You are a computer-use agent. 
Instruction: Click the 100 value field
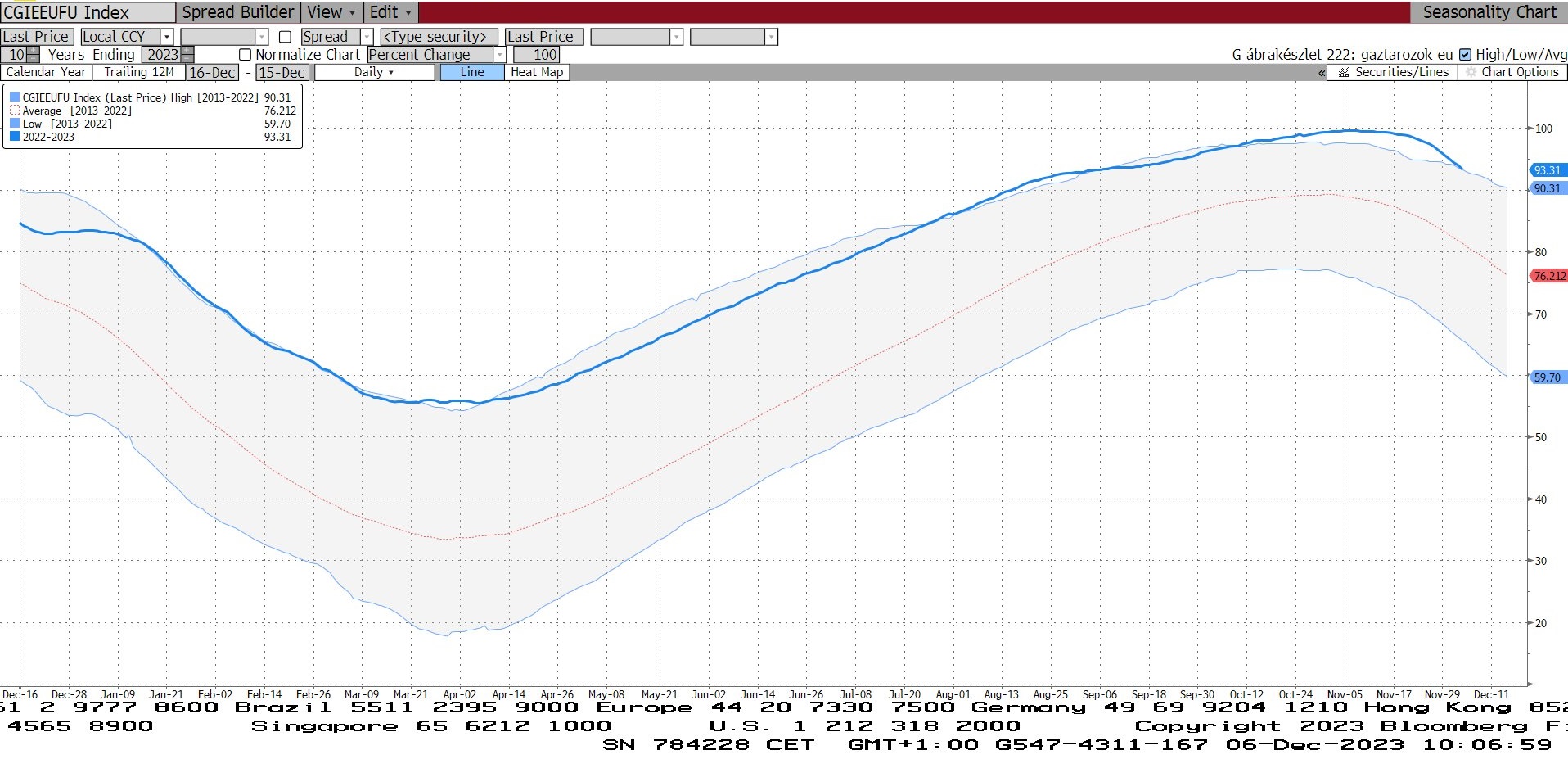pos(537,55)
